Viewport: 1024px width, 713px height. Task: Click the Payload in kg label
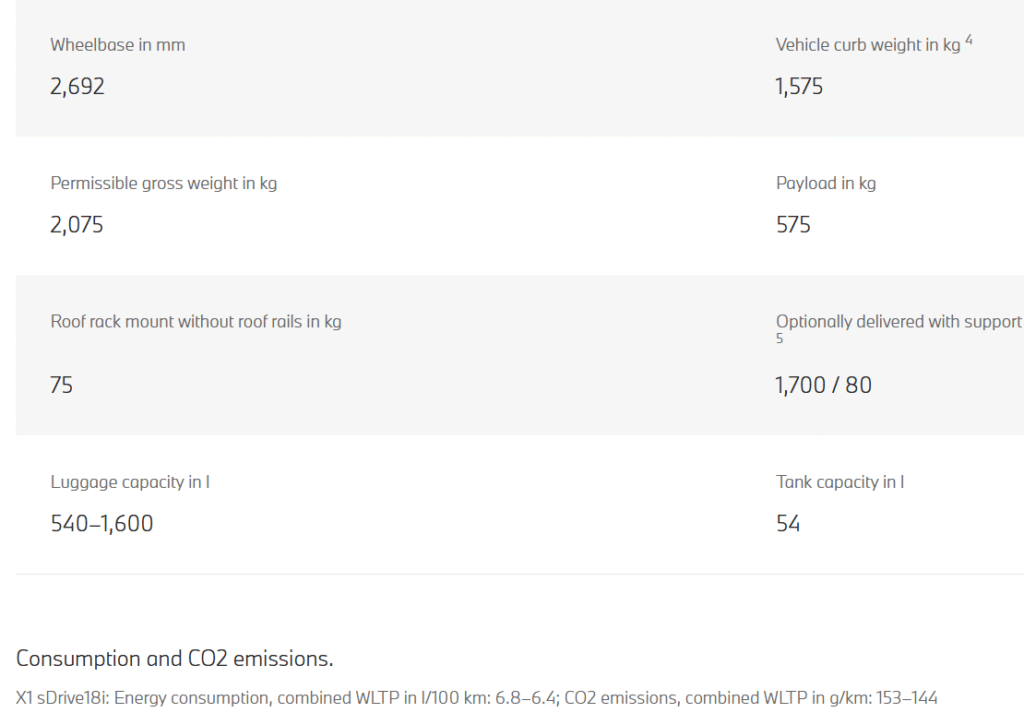[826, 184]
